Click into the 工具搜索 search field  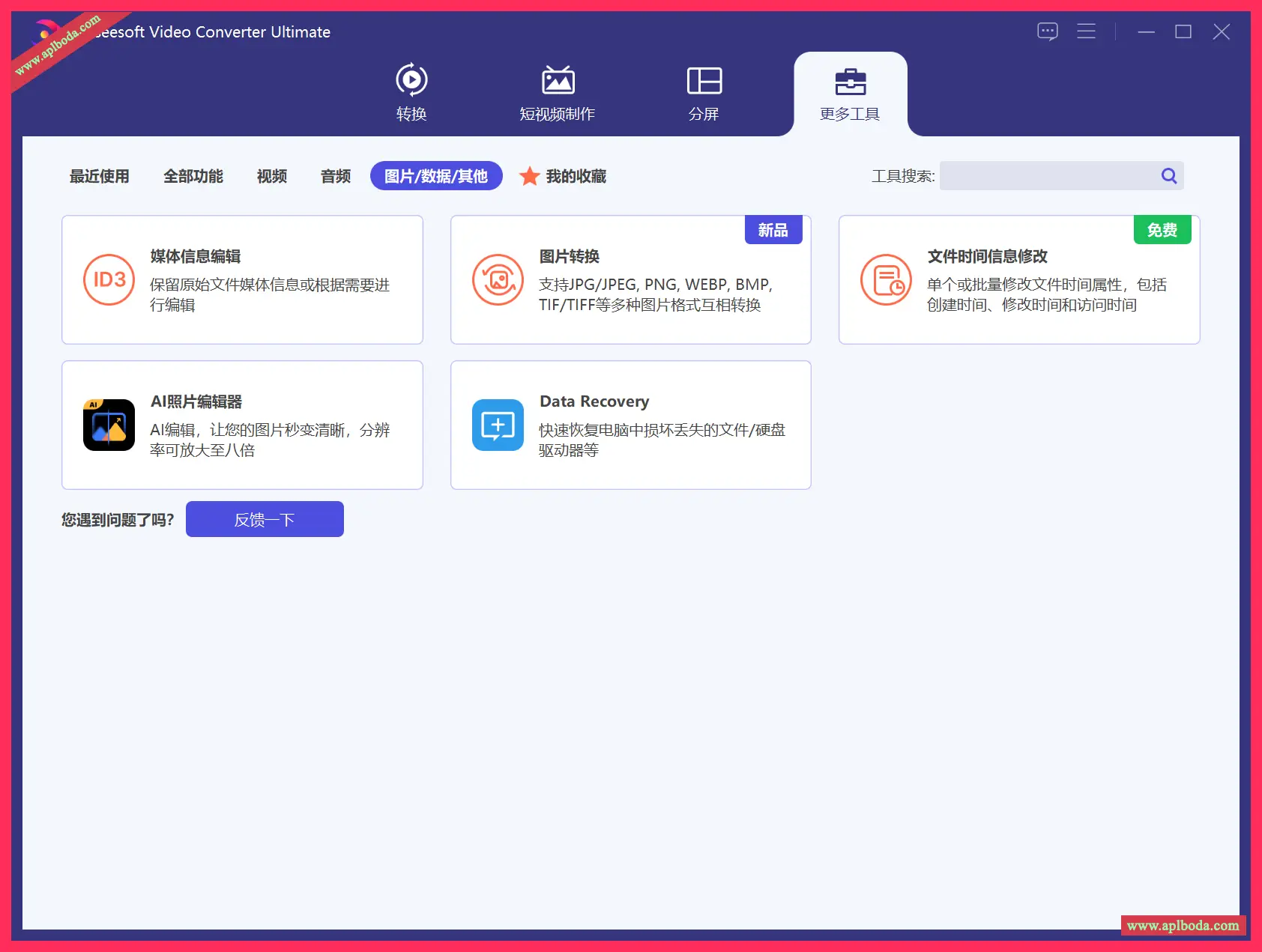pos(1048,176)
